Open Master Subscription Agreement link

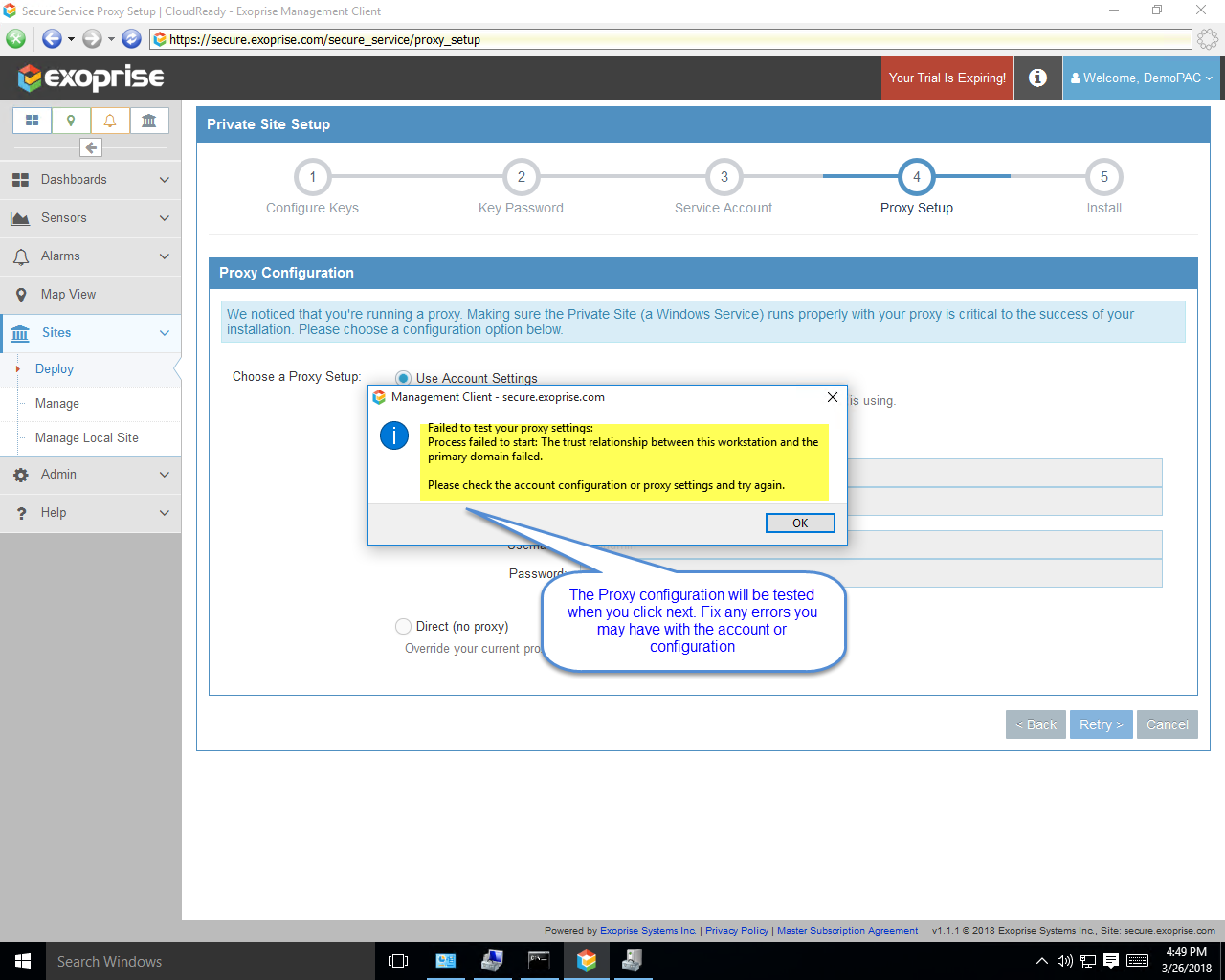(847, 930)
